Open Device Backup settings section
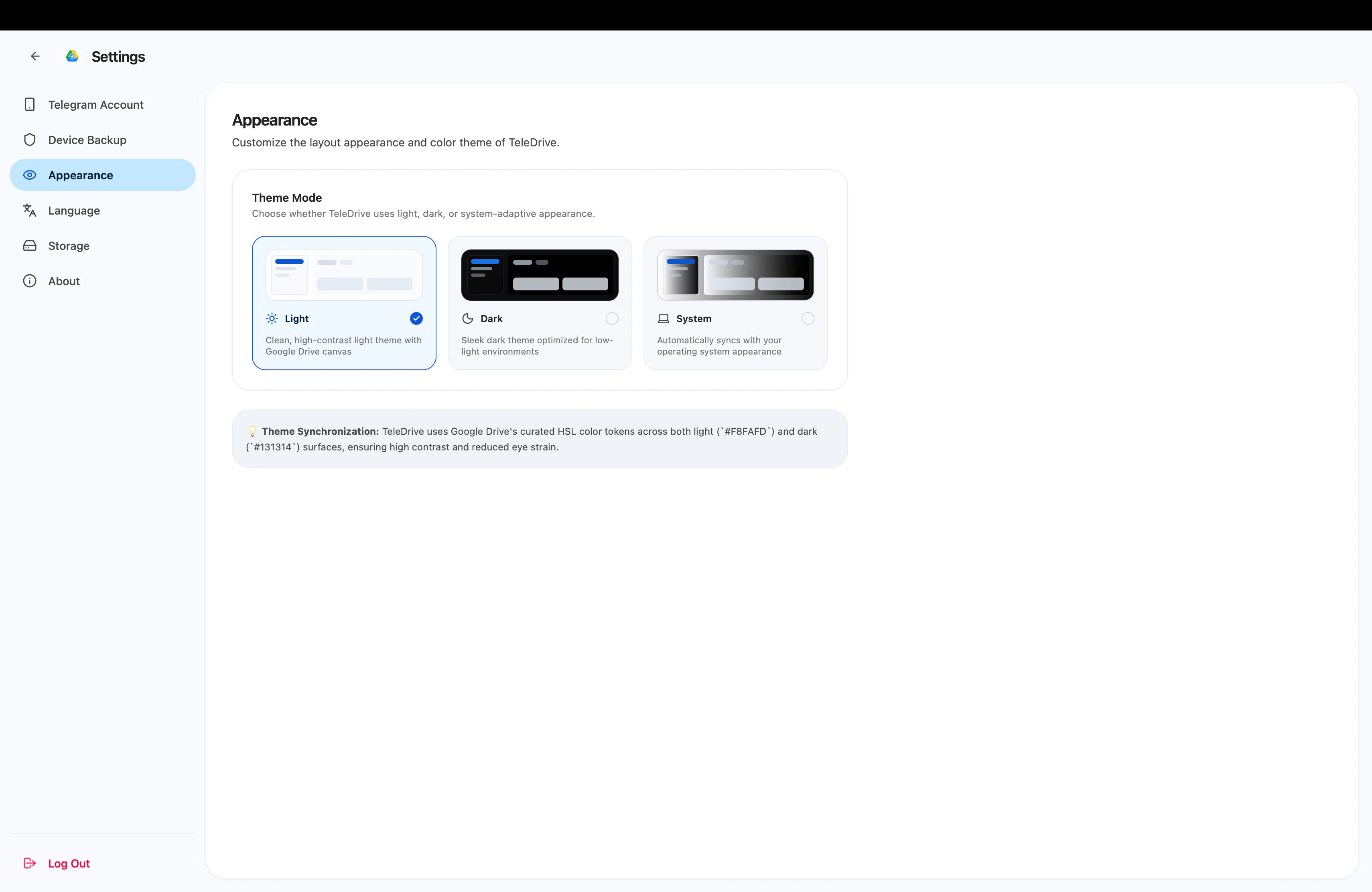The image size is (1372, 892). [103, 140]
